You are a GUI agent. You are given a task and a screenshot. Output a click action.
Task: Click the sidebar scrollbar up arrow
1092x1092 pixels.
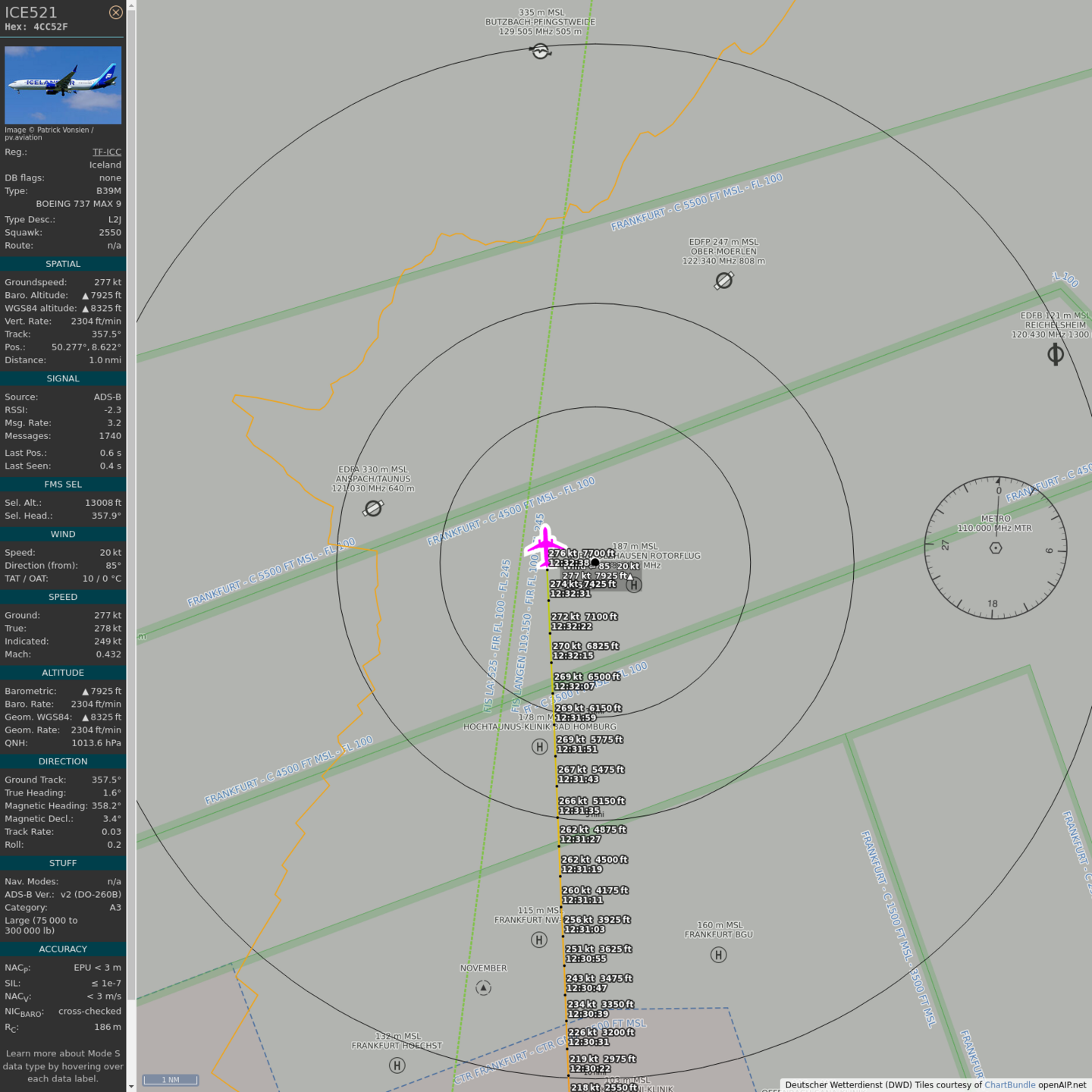coord(131,5)
